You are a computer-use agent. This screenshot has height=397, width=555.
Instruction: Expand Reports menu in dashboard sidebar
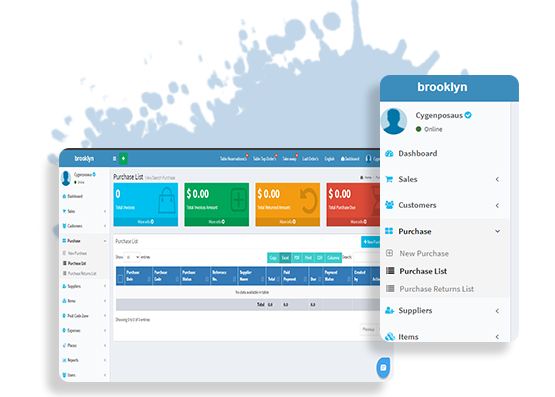[84, 360]
